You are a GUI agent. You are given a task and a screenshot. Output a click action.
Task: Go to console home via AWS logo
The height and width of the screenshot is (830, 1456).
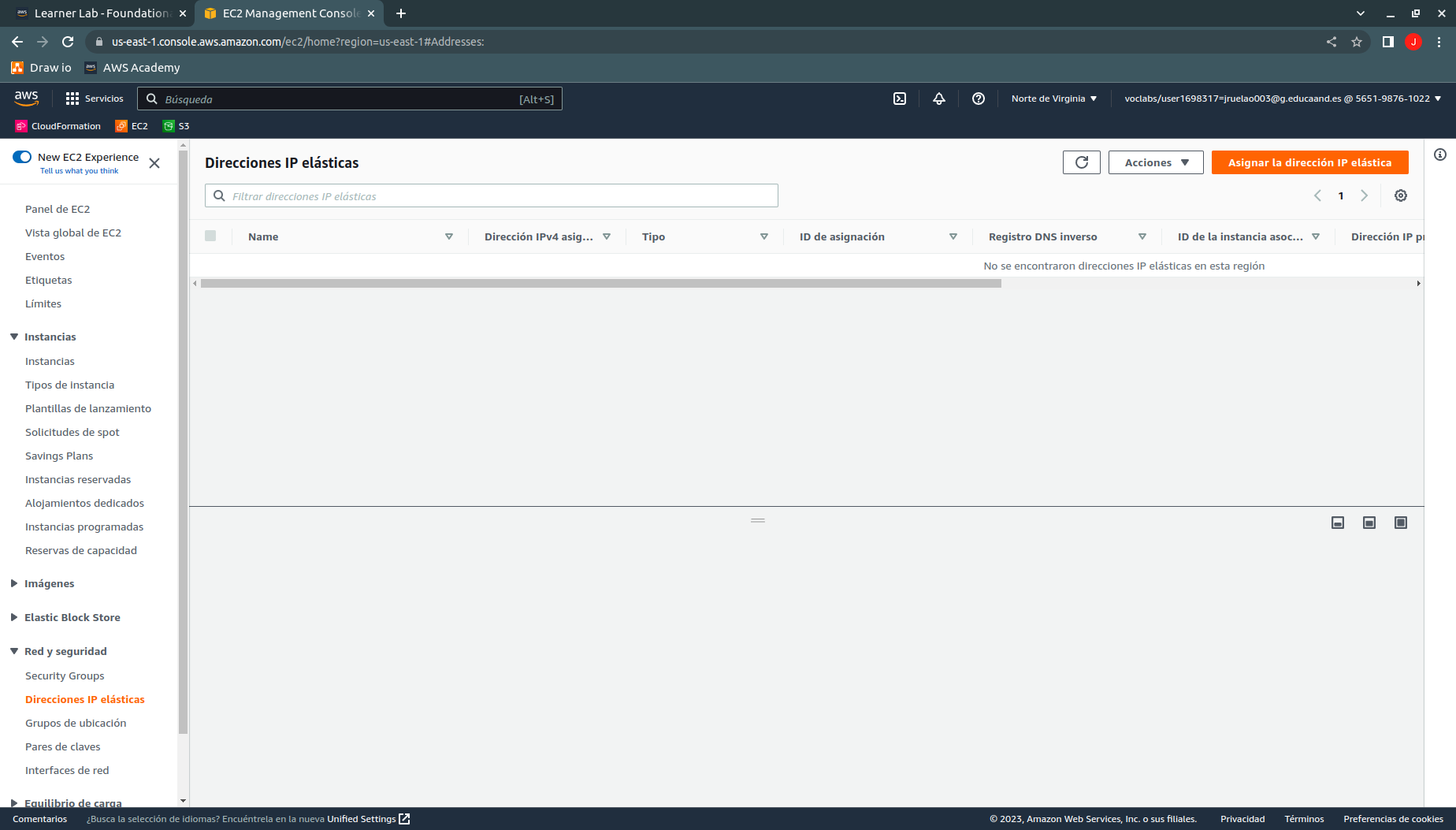(x=27, y=98)
